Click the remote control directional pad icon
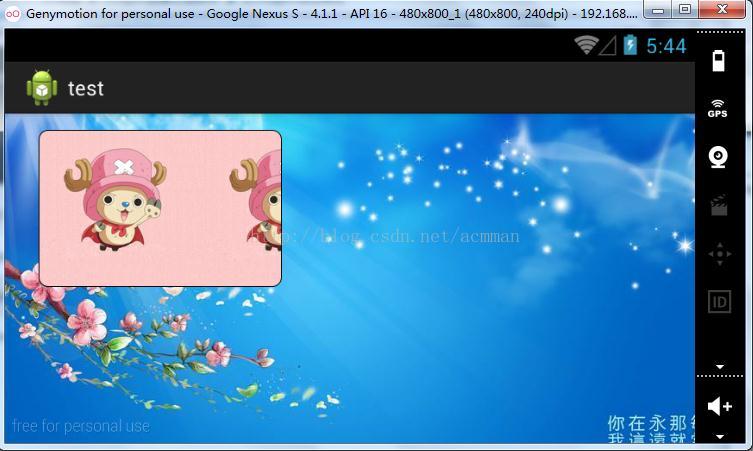753x451 pixels. [719, 254]
